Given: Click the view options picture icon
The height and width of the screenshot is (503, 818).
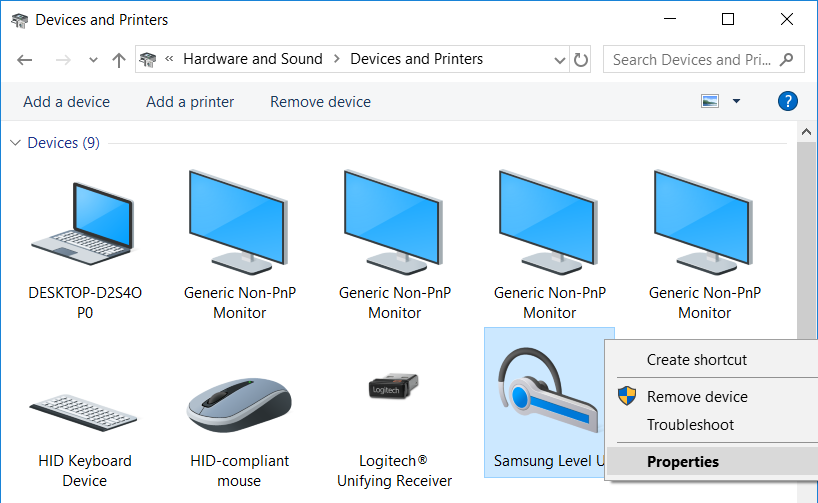Looking at the screenshot, I should 709,101.
